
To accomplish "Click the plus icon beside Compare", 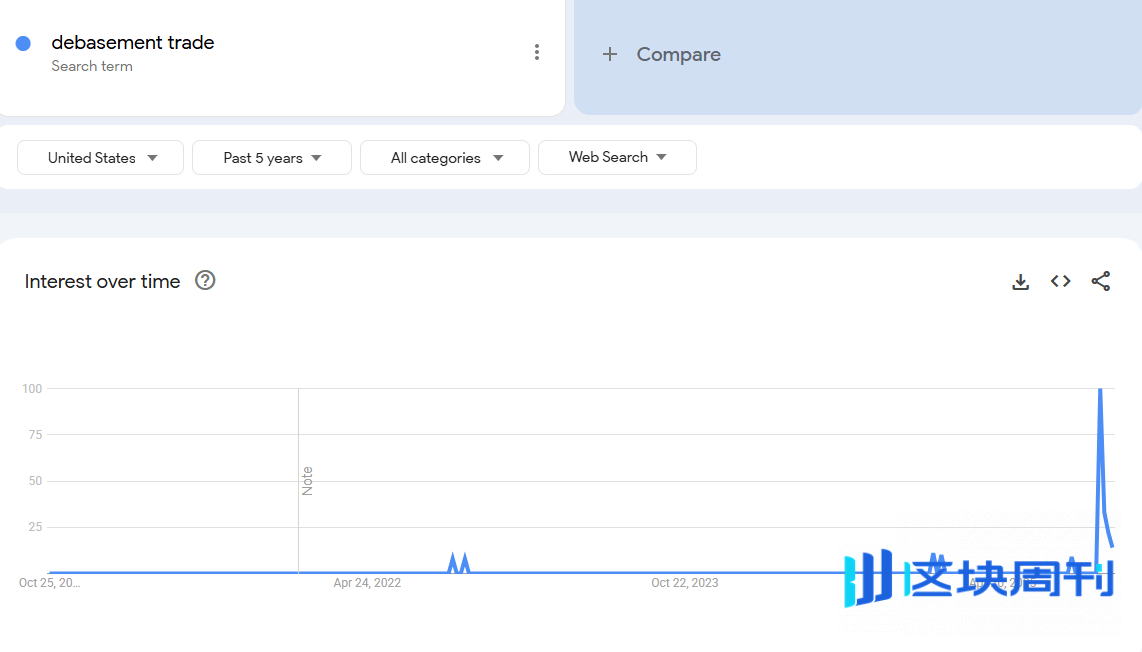I will 610,55.
